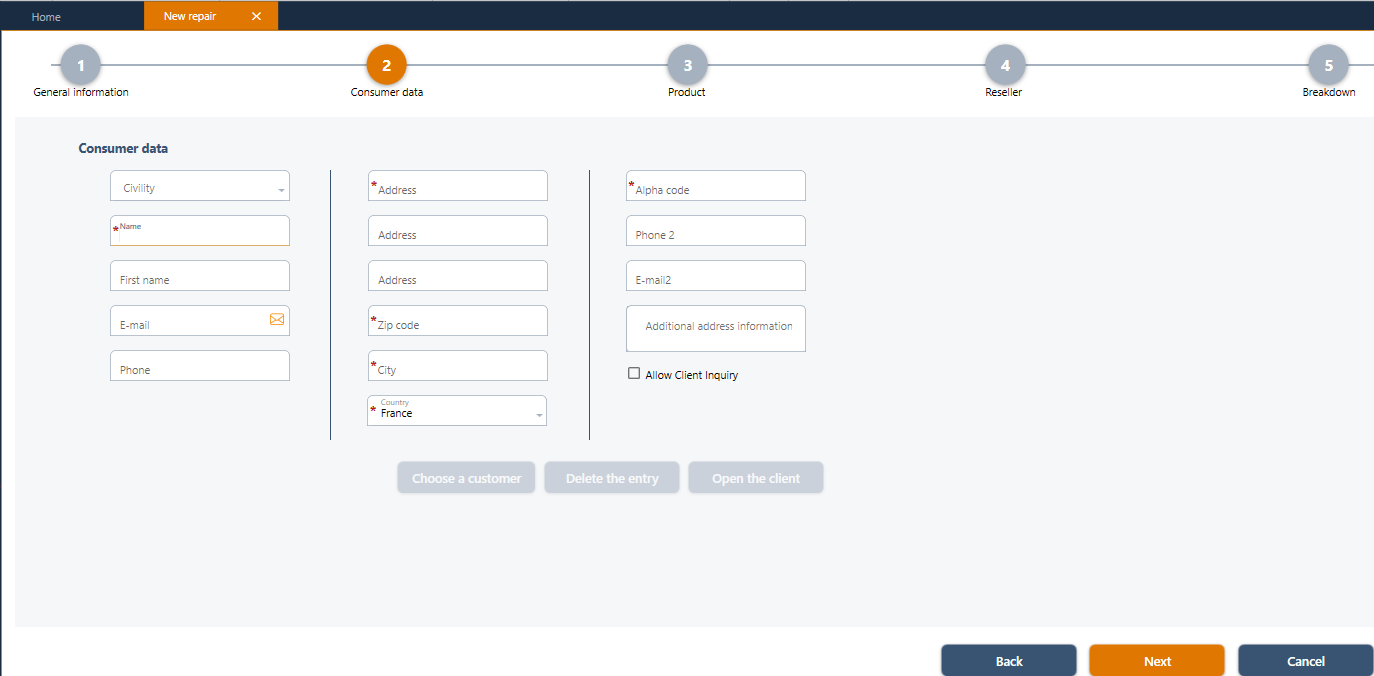Focus the Zip code field

[x=458, y=321]
